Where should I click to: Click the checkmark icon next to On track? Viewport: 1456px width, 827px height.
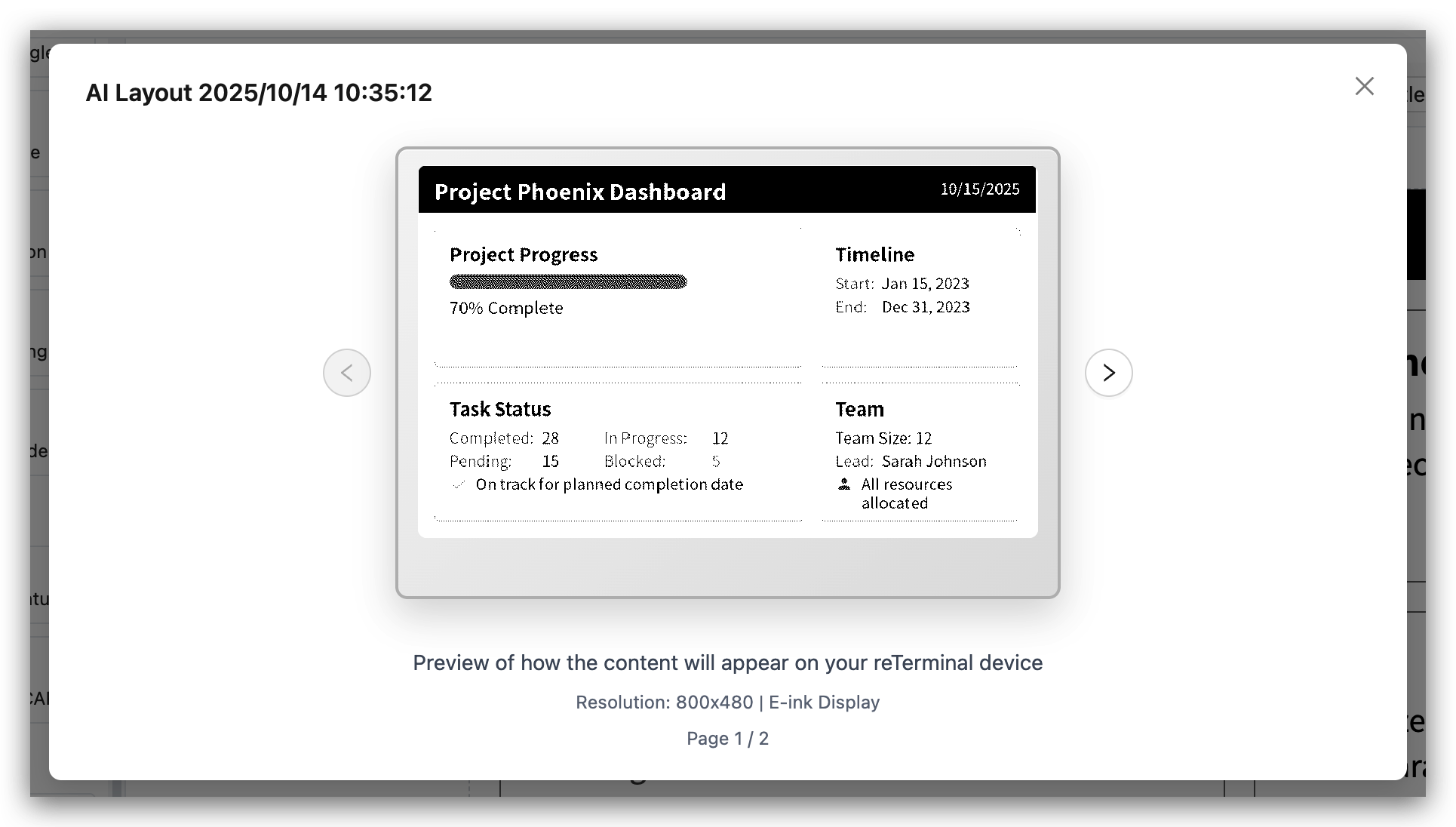tap(458, 485)
